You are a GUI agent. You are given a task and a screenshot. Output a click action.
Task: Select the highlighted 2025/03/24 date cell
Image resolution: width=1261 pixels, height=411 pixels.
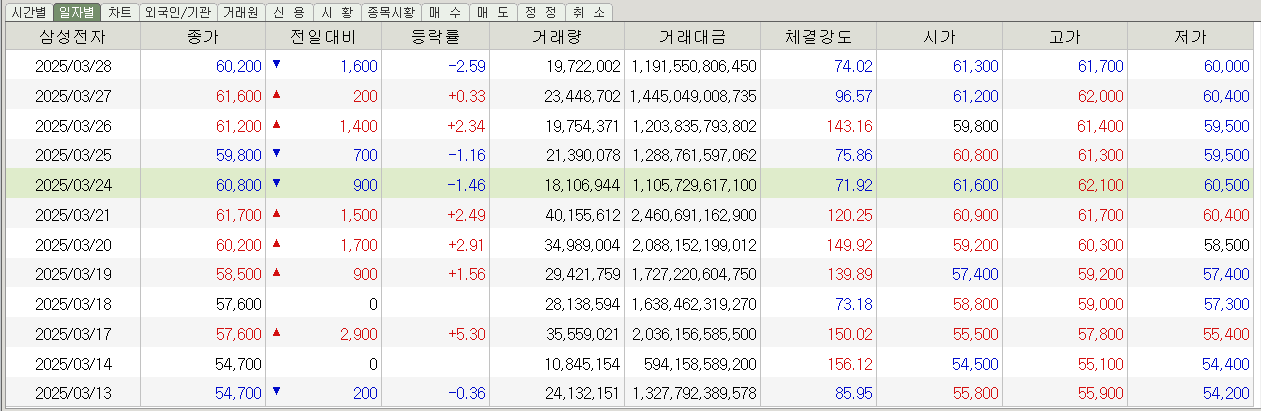[72, 185]
